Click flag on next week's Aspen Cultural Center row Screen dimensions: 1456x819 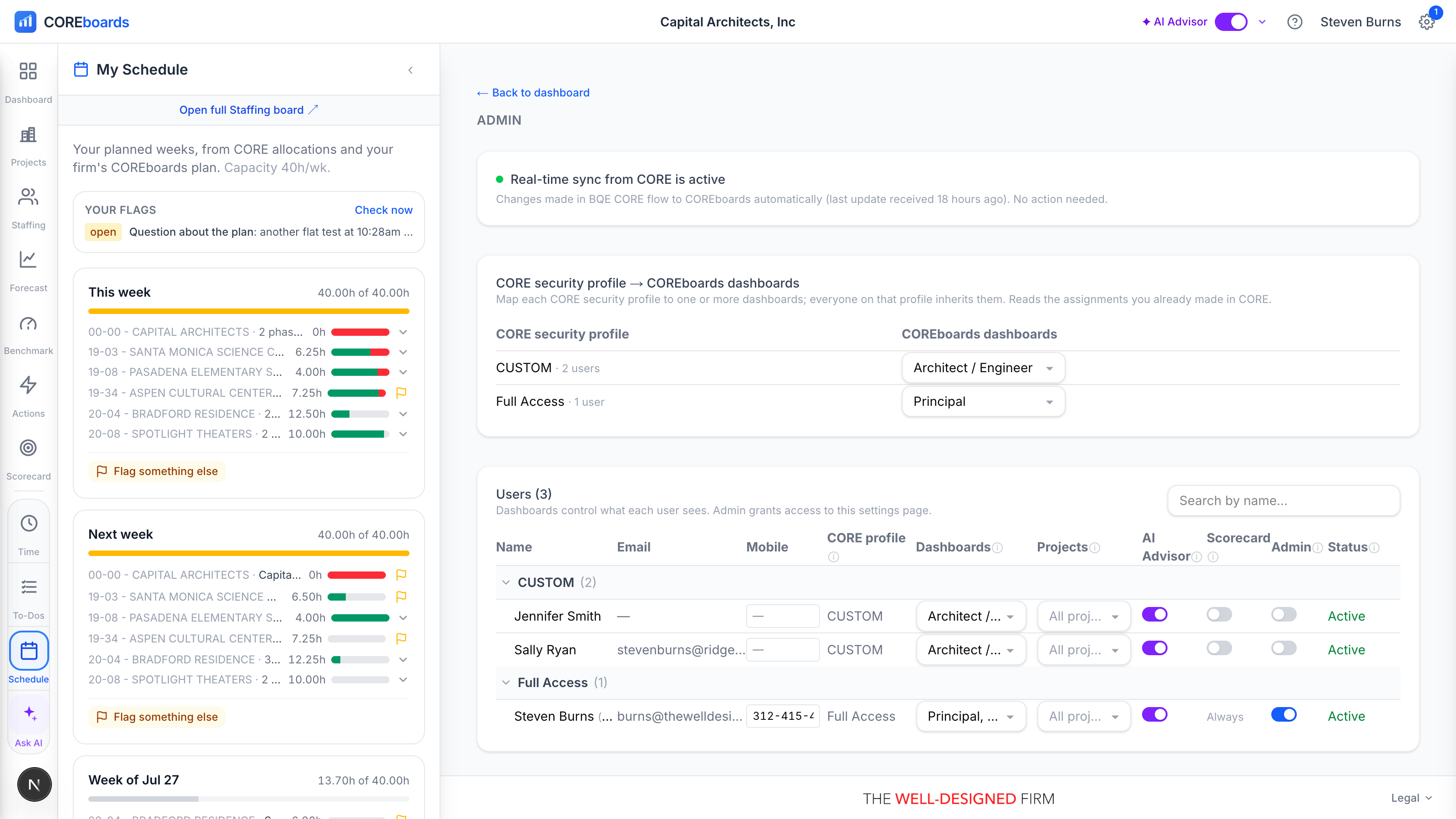(x=401, y=639)
